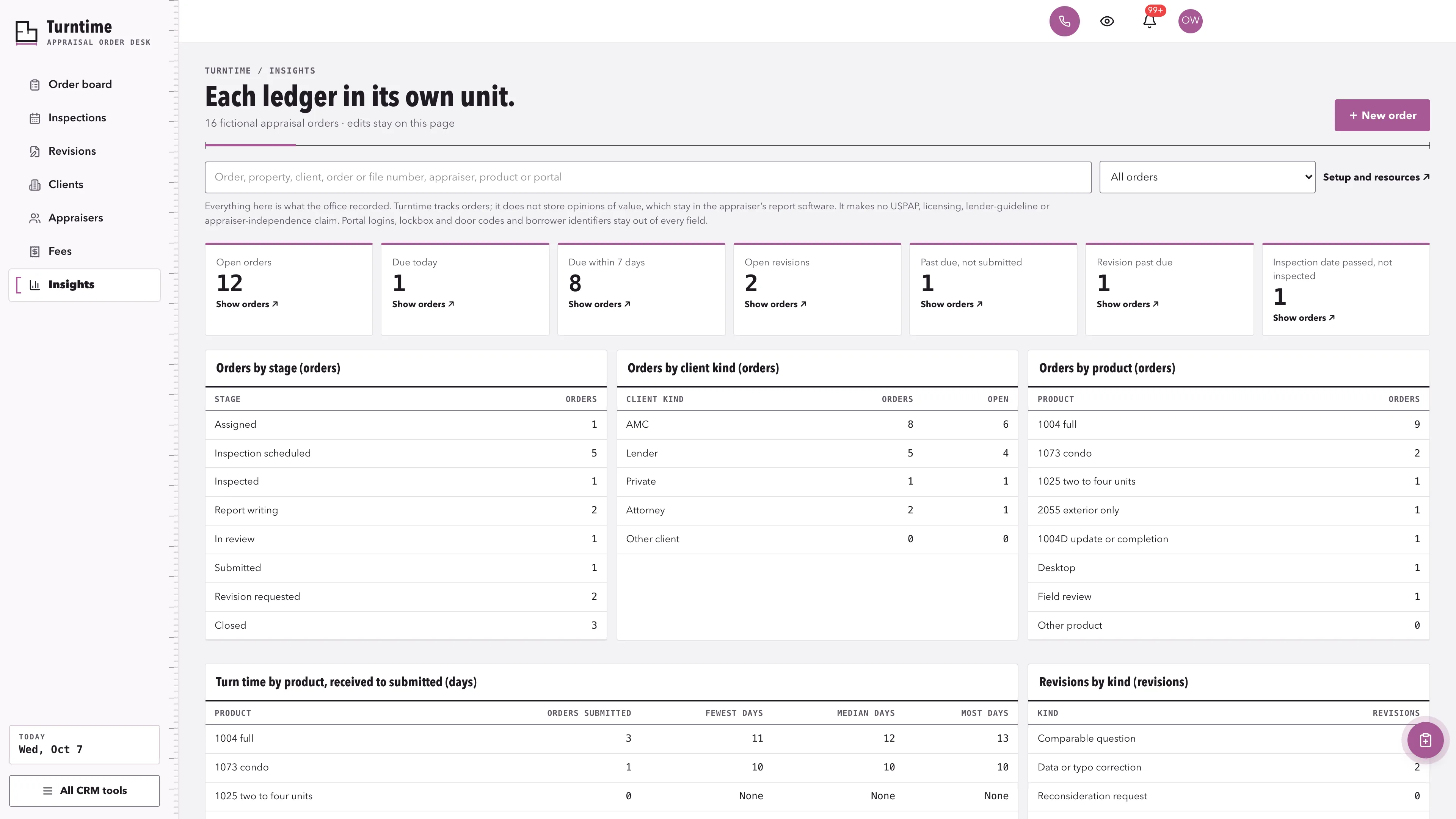Click the 'Reconsideration request' row

click(x=1229, y=796)
